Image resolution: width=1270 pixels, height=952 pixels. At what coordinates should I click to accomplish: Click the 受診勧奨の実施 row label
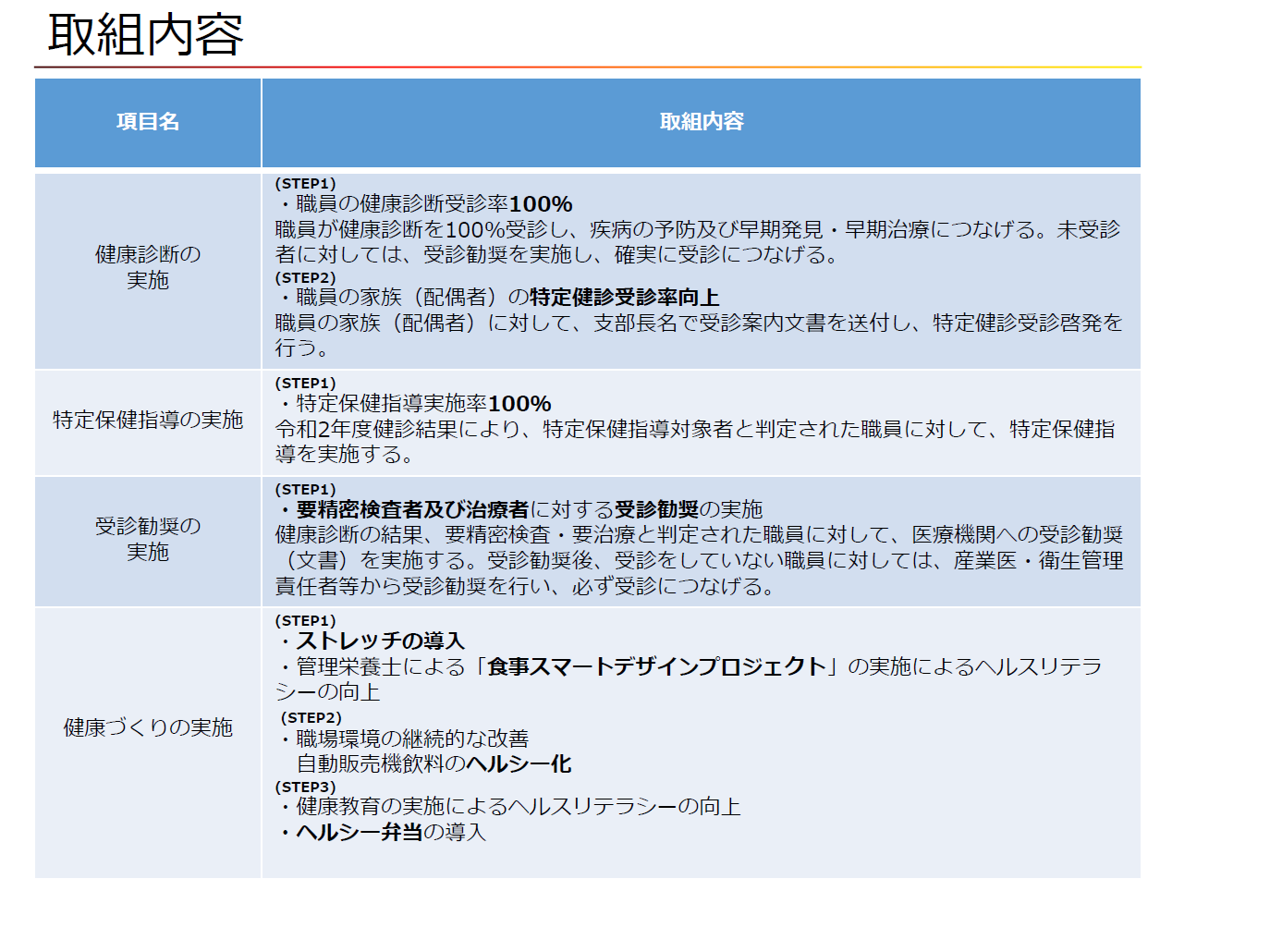(148, 539)
